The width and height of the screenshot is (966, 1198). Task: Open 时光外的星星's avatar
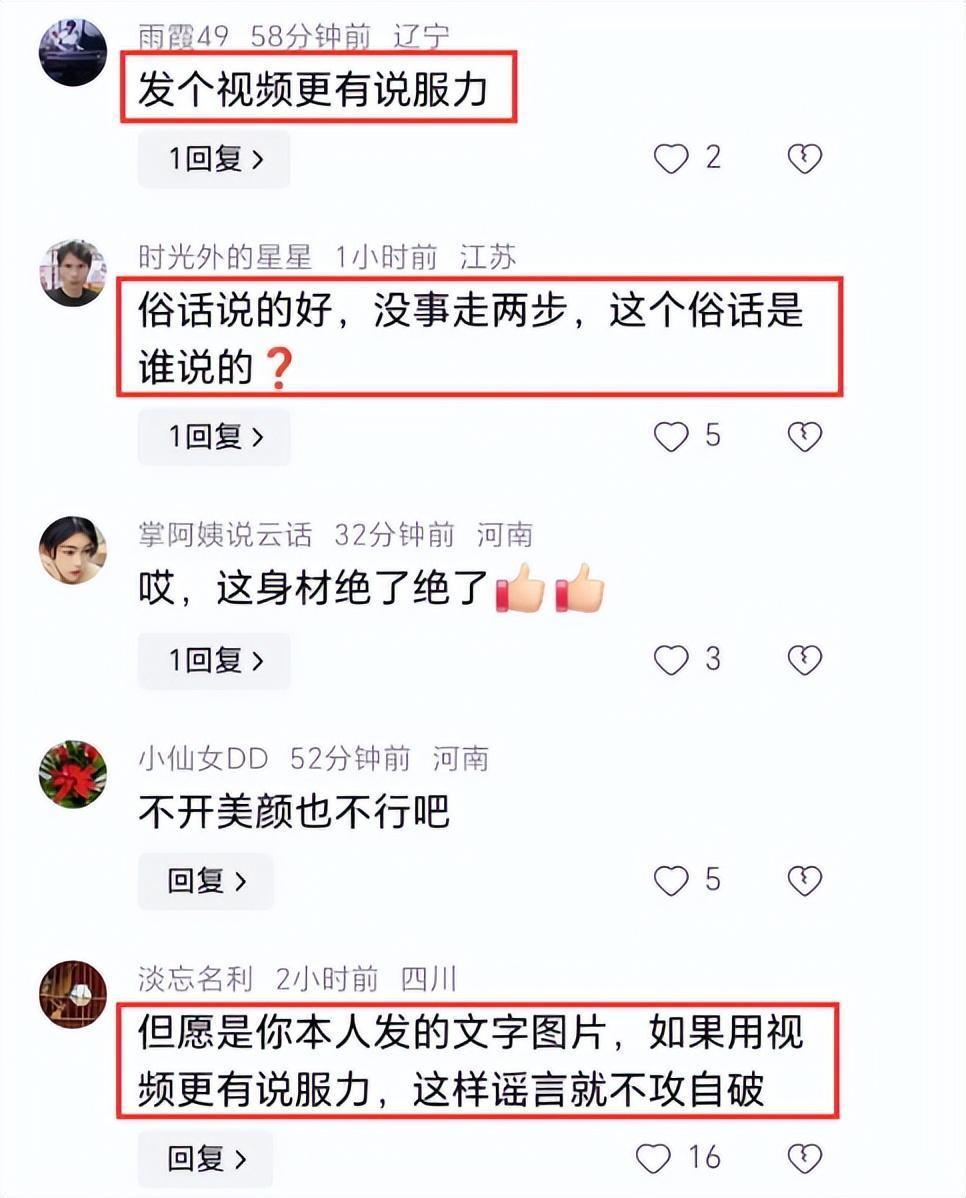coord(73,273)
